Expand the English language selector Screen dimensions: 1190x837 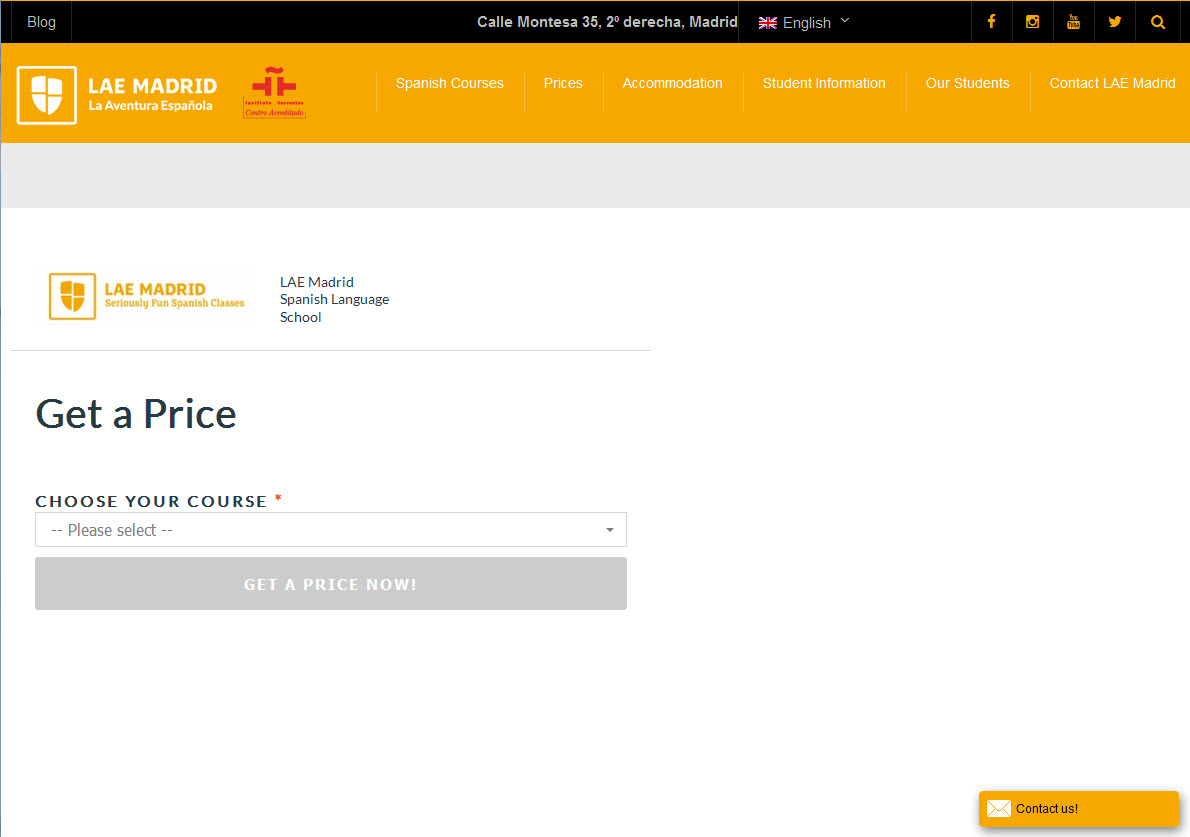pyautogui.click(x=804, y=22)
